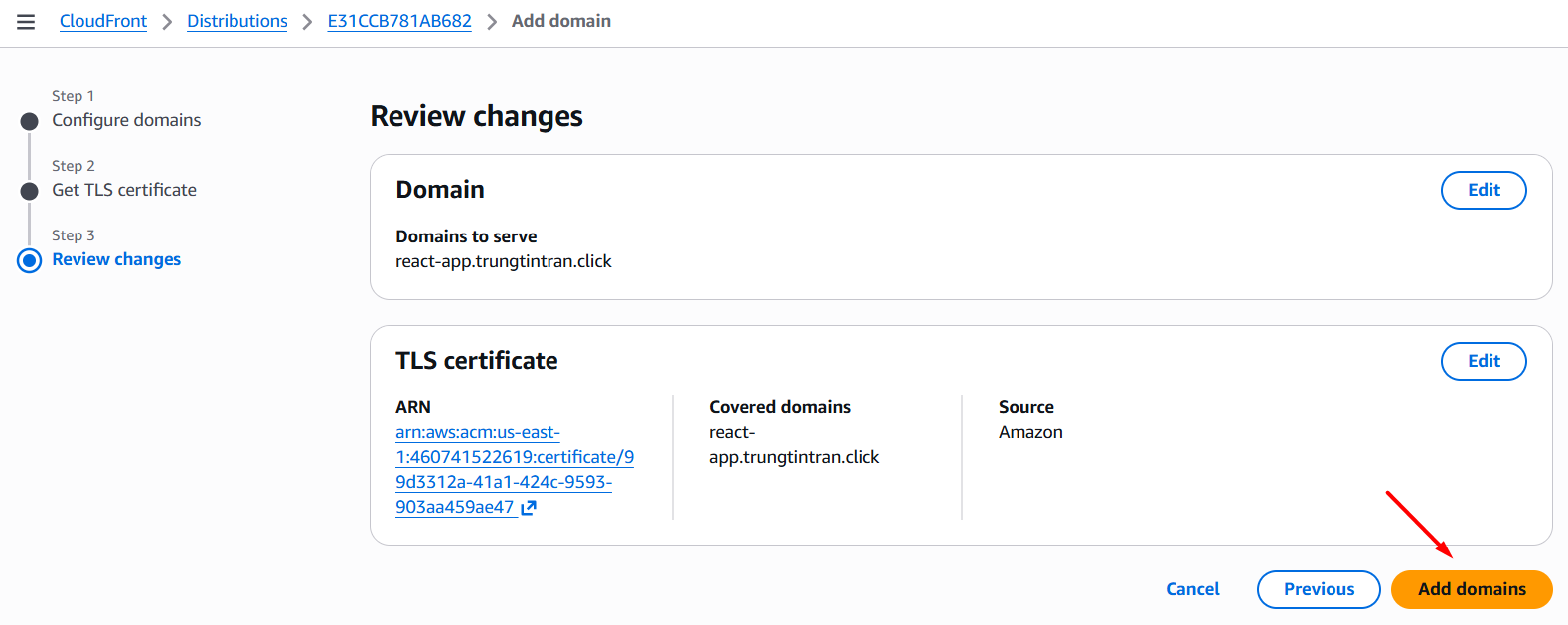This screenshot has width=1568, height=625.
Task: Click external link icon beside certificate ARN
Action: click(529, 508)
